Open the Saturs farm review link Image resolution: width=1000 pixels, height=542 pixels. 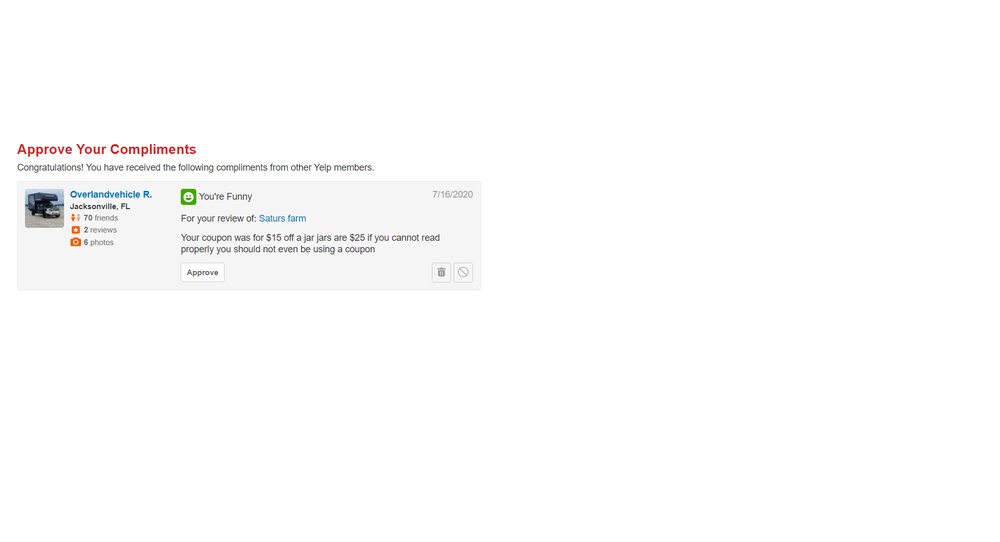click(x=282, y=218)
